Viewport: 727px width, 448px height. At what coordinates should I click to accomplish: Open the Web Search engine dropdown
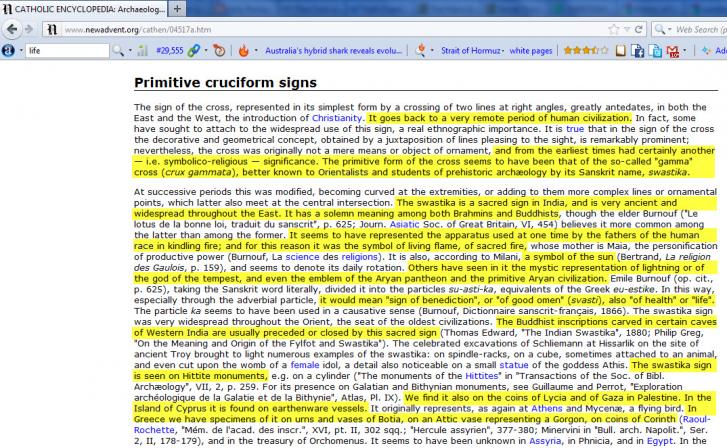coord(660,29)
